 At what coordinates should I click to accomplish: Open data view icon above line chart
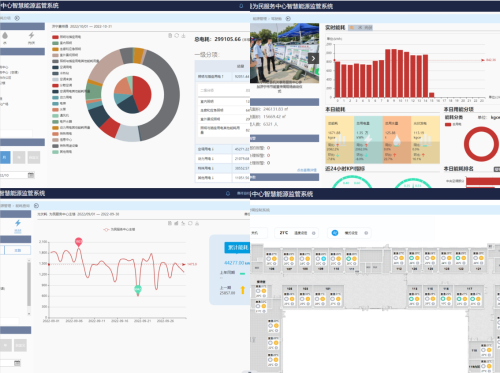click(x=170, y=223)
